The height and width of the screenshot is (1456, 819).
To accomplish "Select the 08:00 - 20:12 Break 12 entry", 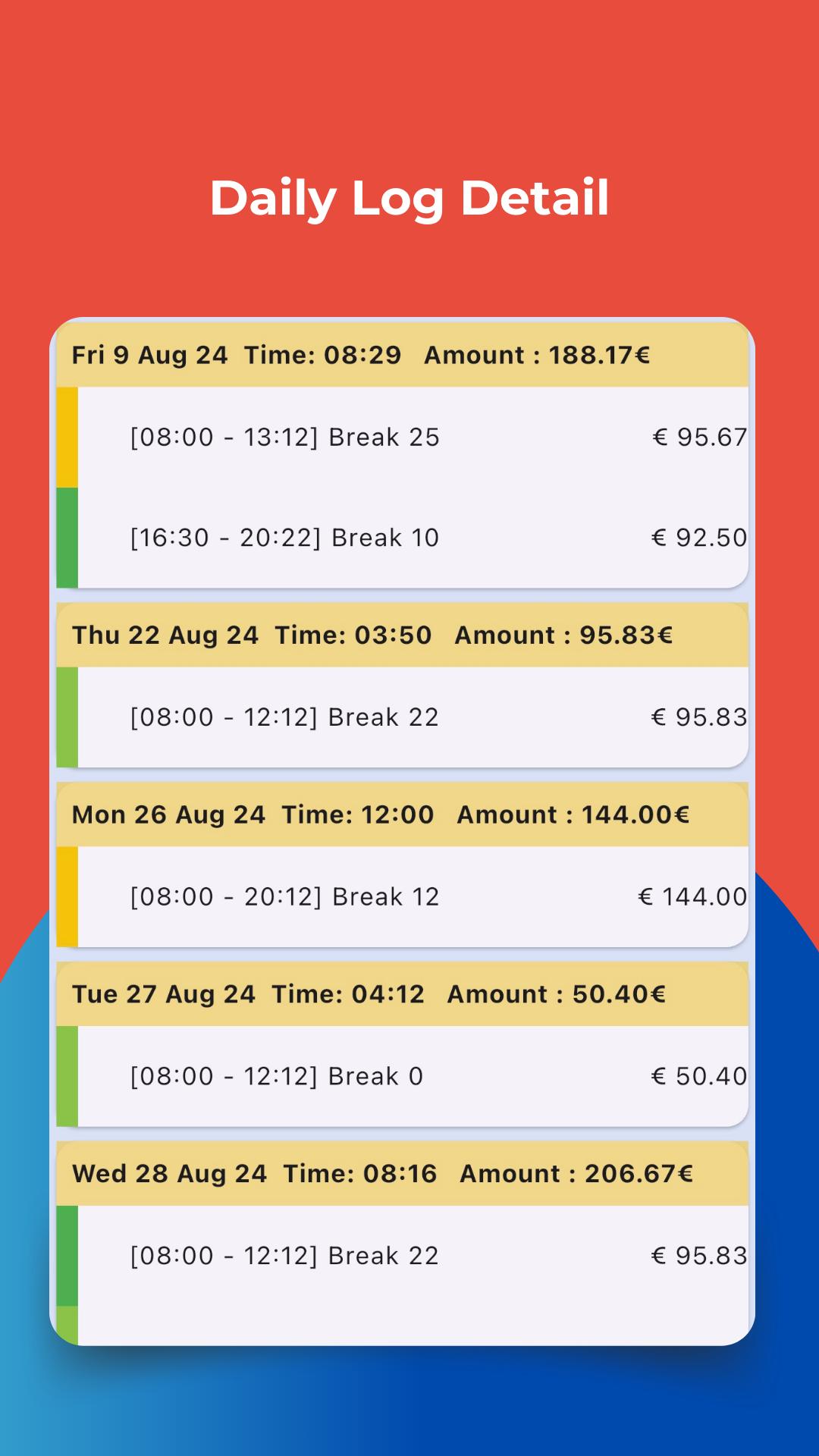I will coord(284,897).
